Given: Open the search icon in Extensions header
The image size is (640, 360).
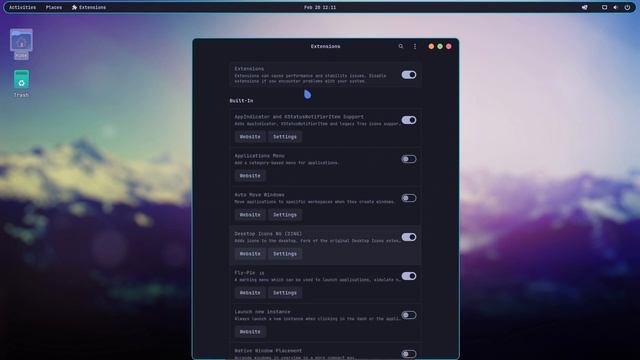Looking at the screenshot, I should pyautogui.click(x=401, y=47).
